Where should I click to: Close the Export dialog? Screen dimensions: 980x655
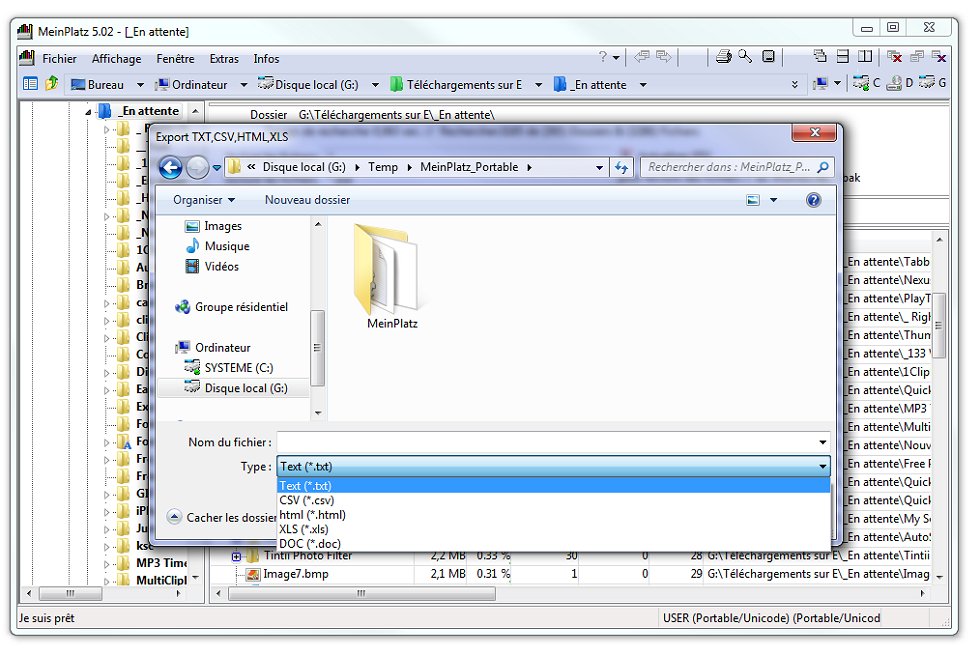(814, 132)
